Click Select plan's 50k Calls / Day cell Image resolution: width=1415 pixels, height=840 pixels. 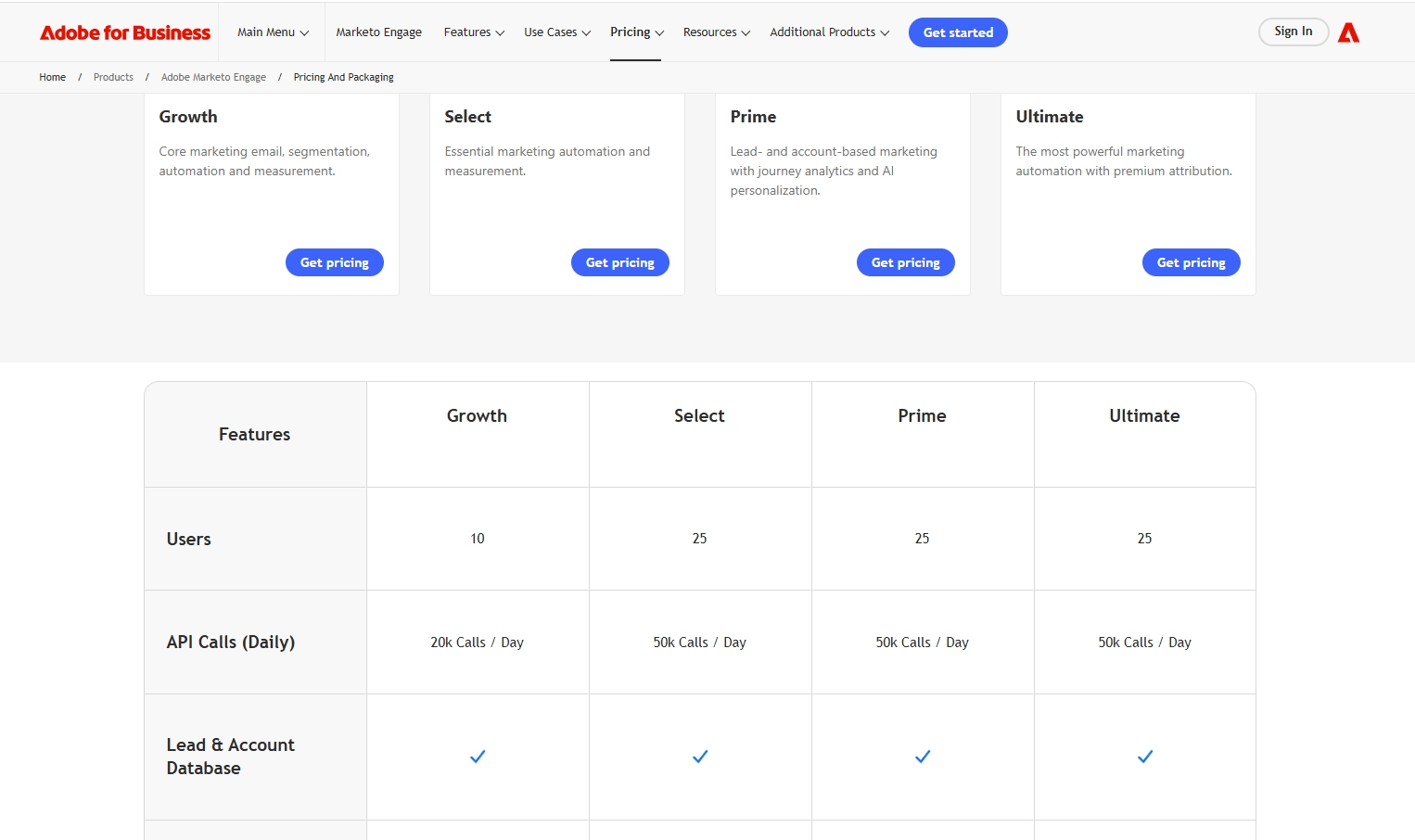tap(700, 643)
